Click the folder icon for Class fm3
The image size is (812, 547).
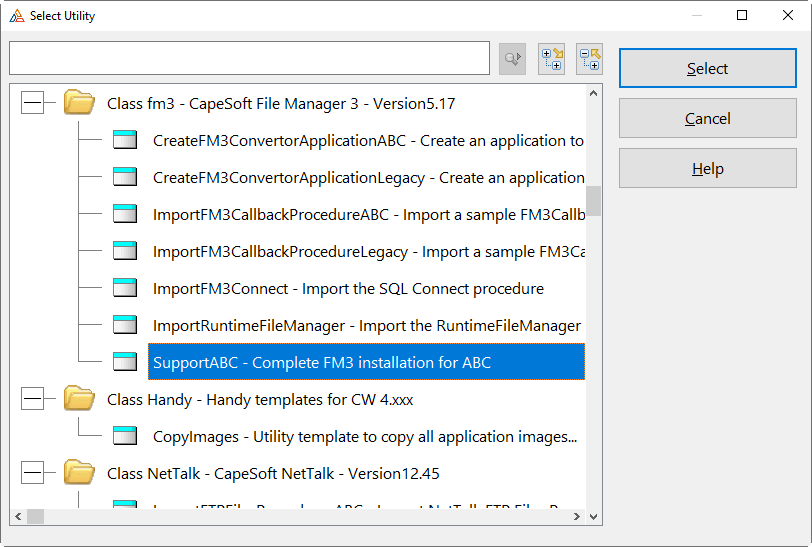point(79,102)
